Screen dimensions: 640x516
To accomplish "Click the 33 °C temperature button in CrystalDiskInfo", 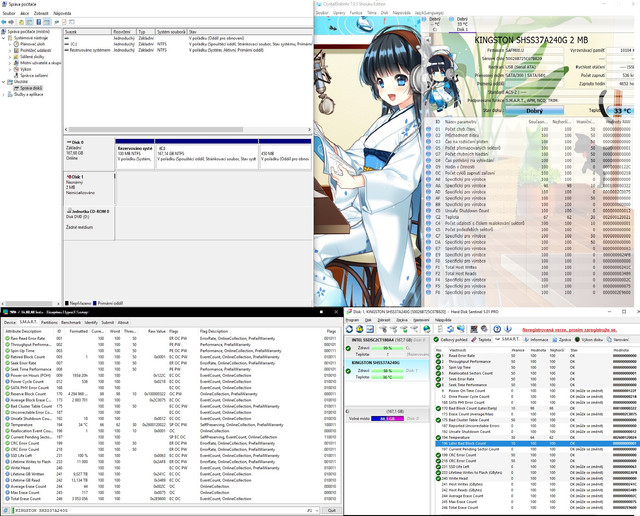I will click(x=622, y=111).
